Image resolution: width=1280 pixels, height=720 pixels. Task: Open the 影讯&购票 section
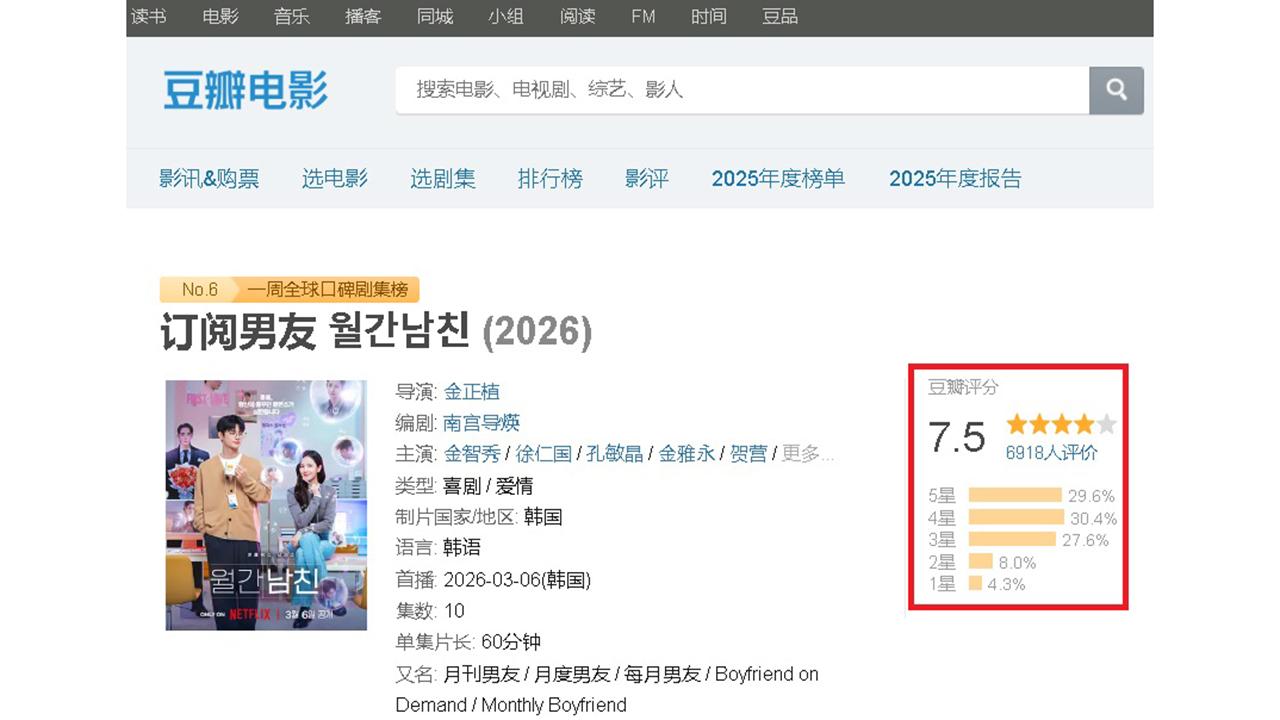click(209, 179)
